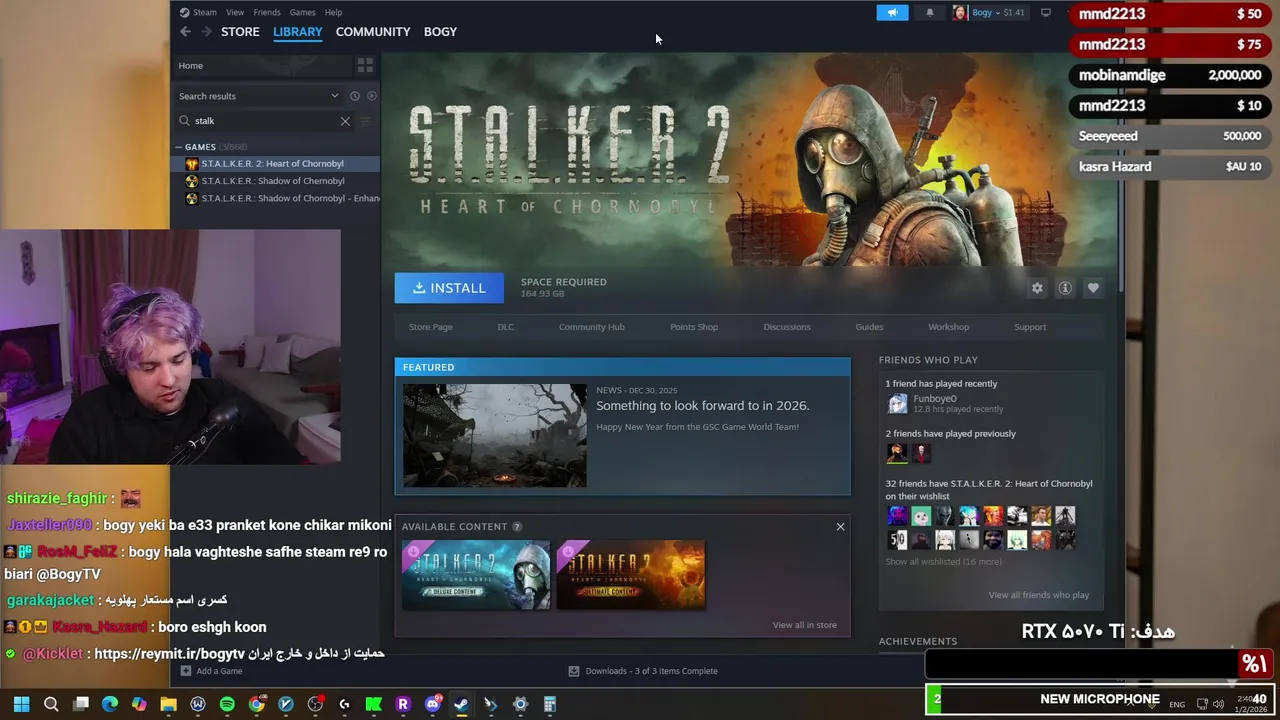
Task: Open Downloads status at the bottom
Action: click(643, 671)
